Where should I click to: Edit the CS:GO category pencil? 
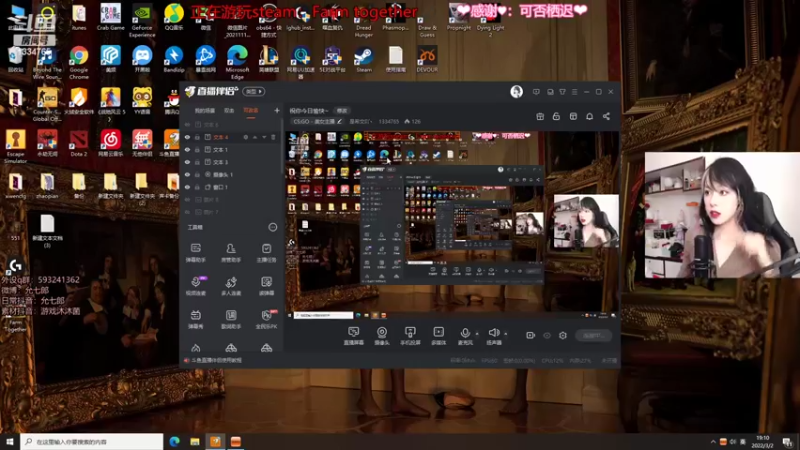coord(339,121)
